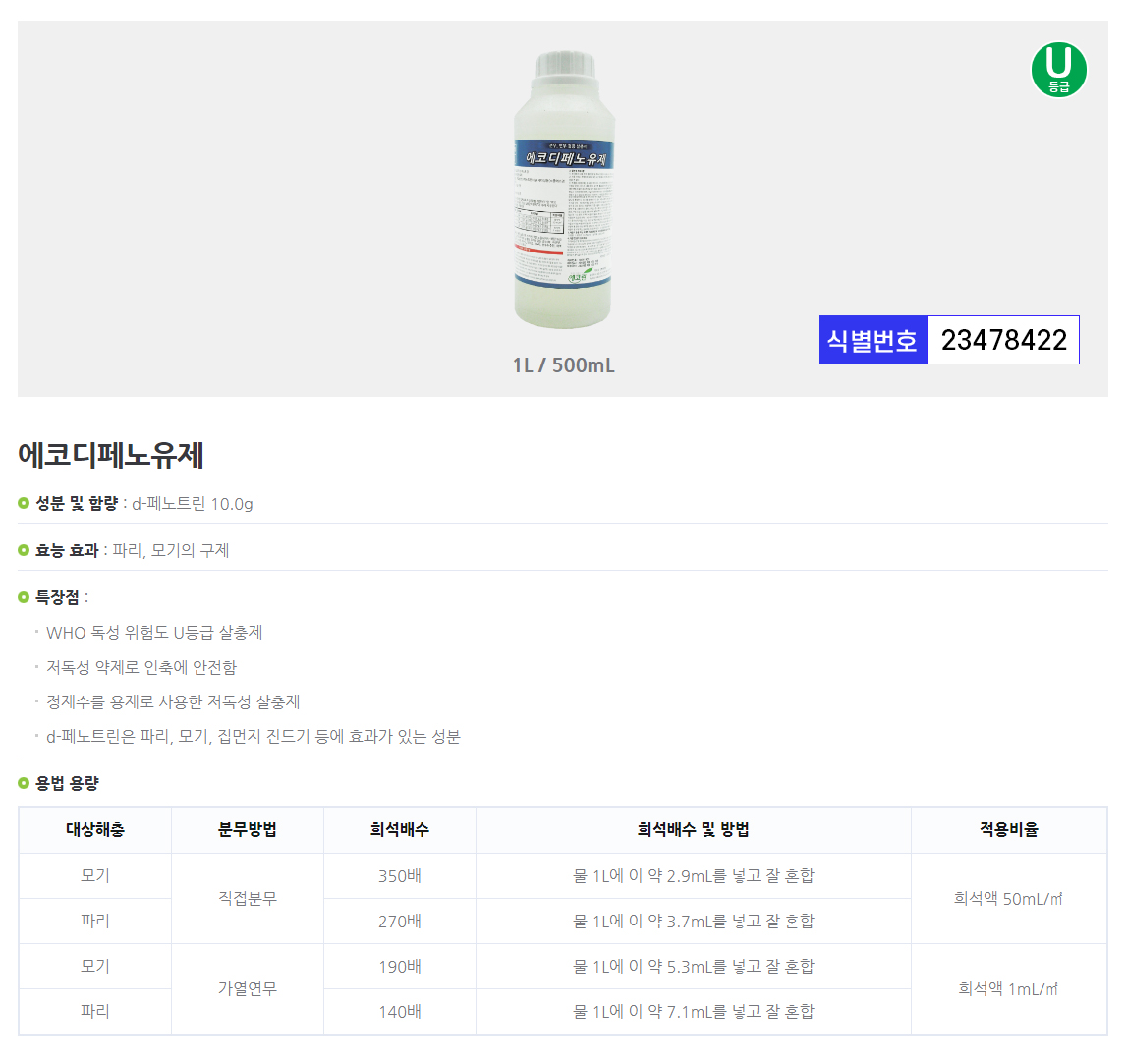The image size is (1127, 1064).
Task: Click the green bullet beside 성분 및 함량
Action: (25, 504)
